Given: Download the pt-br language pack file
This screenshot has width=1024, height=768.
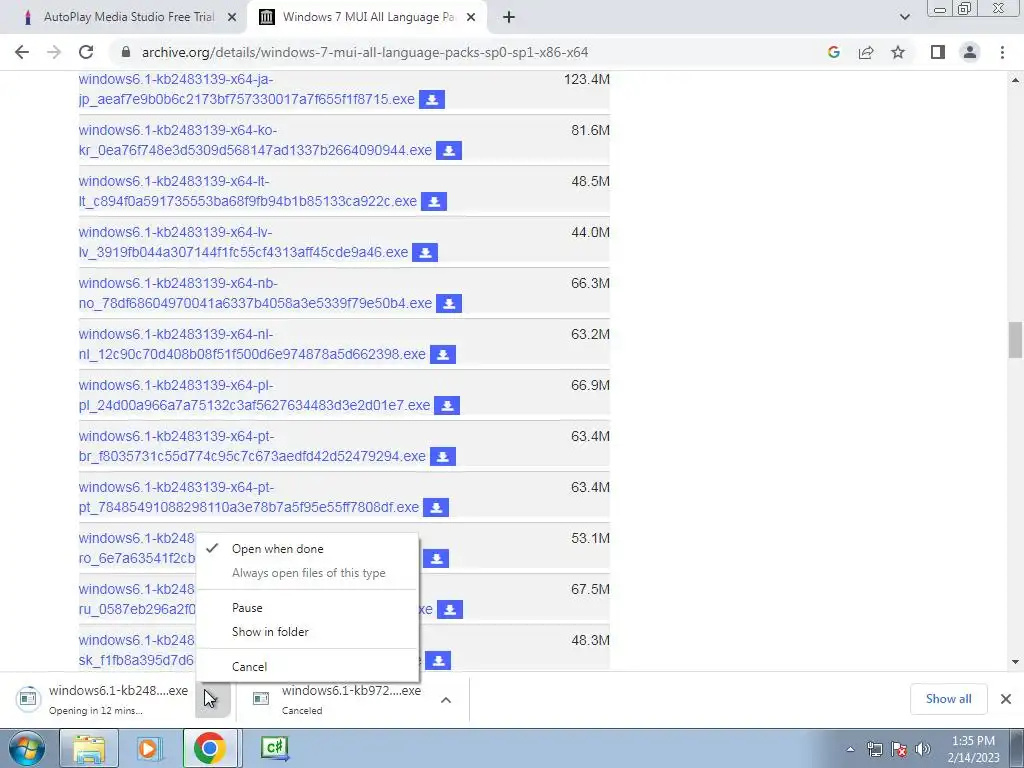Looking at the screenshot, I should [443, 456].
